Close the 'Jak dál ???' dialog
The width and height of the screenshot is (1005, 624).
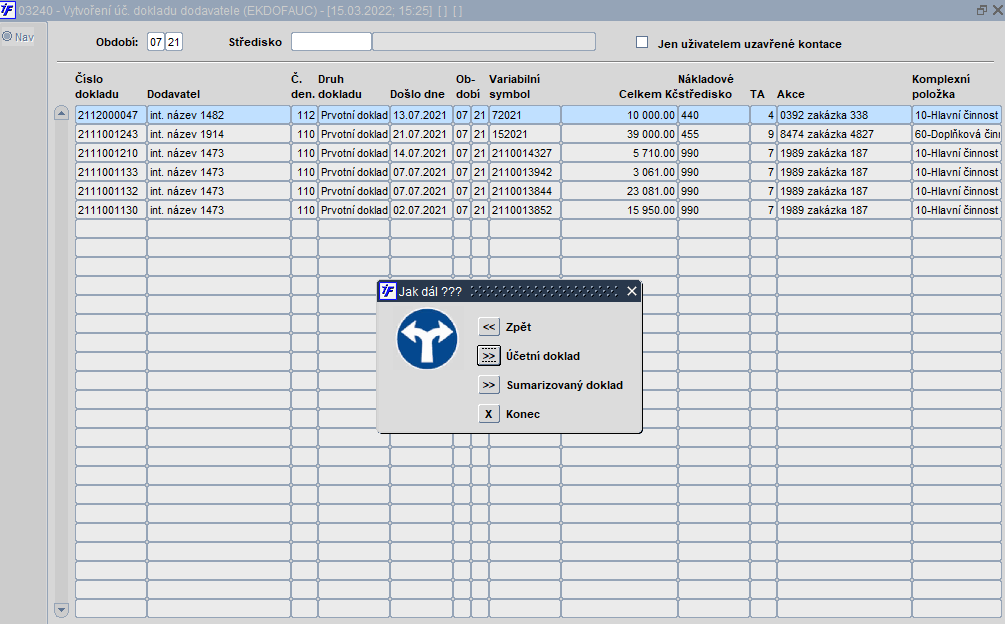click(631, 291)
